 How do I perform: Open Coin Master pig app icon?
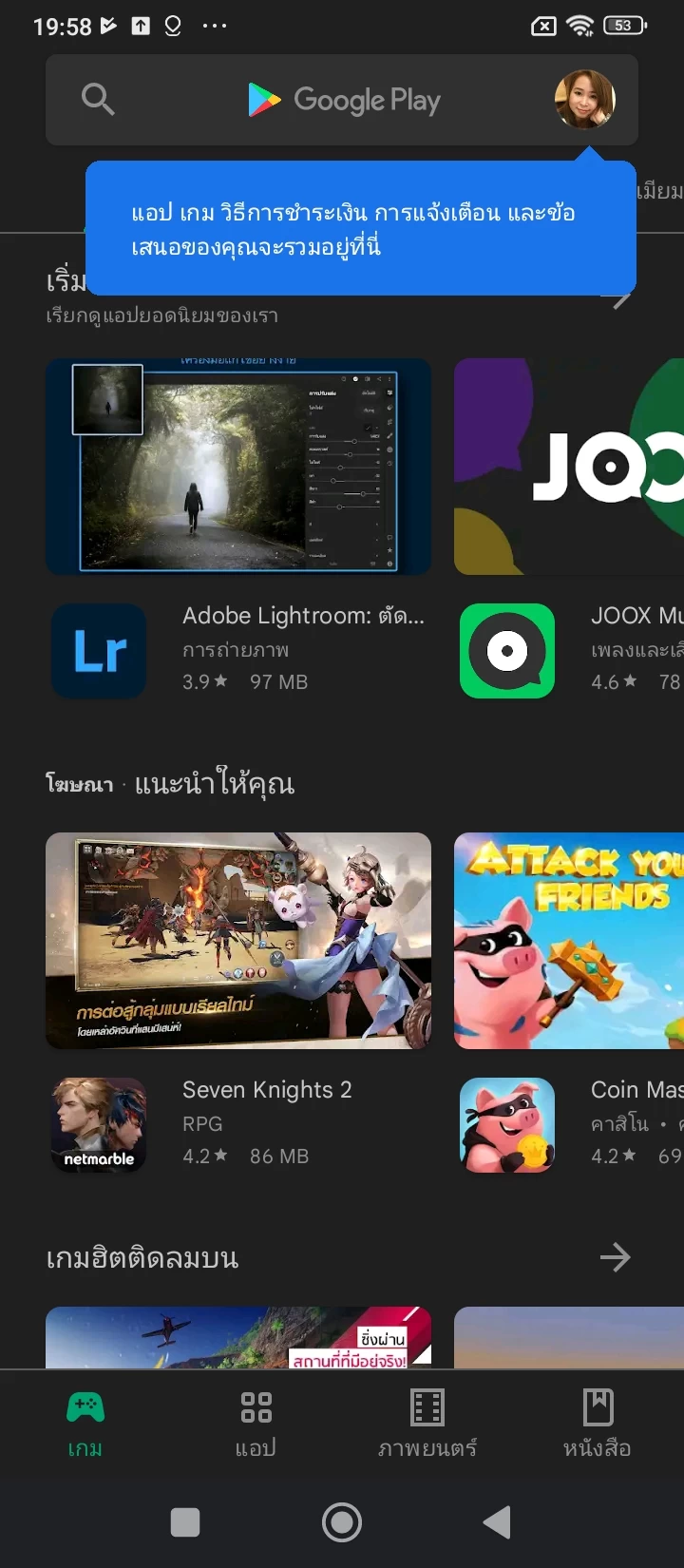click(x=507, y=1125)
